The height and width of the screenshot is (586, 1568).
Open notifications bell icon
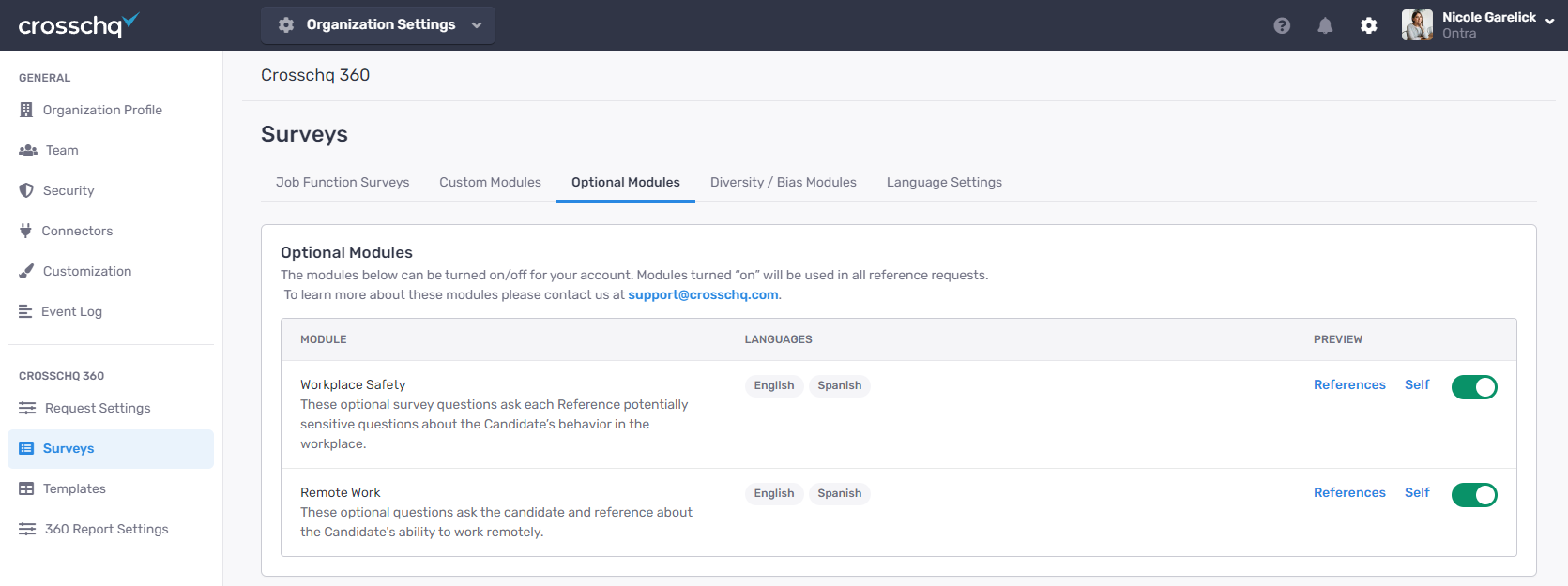tap(1325, 25)
